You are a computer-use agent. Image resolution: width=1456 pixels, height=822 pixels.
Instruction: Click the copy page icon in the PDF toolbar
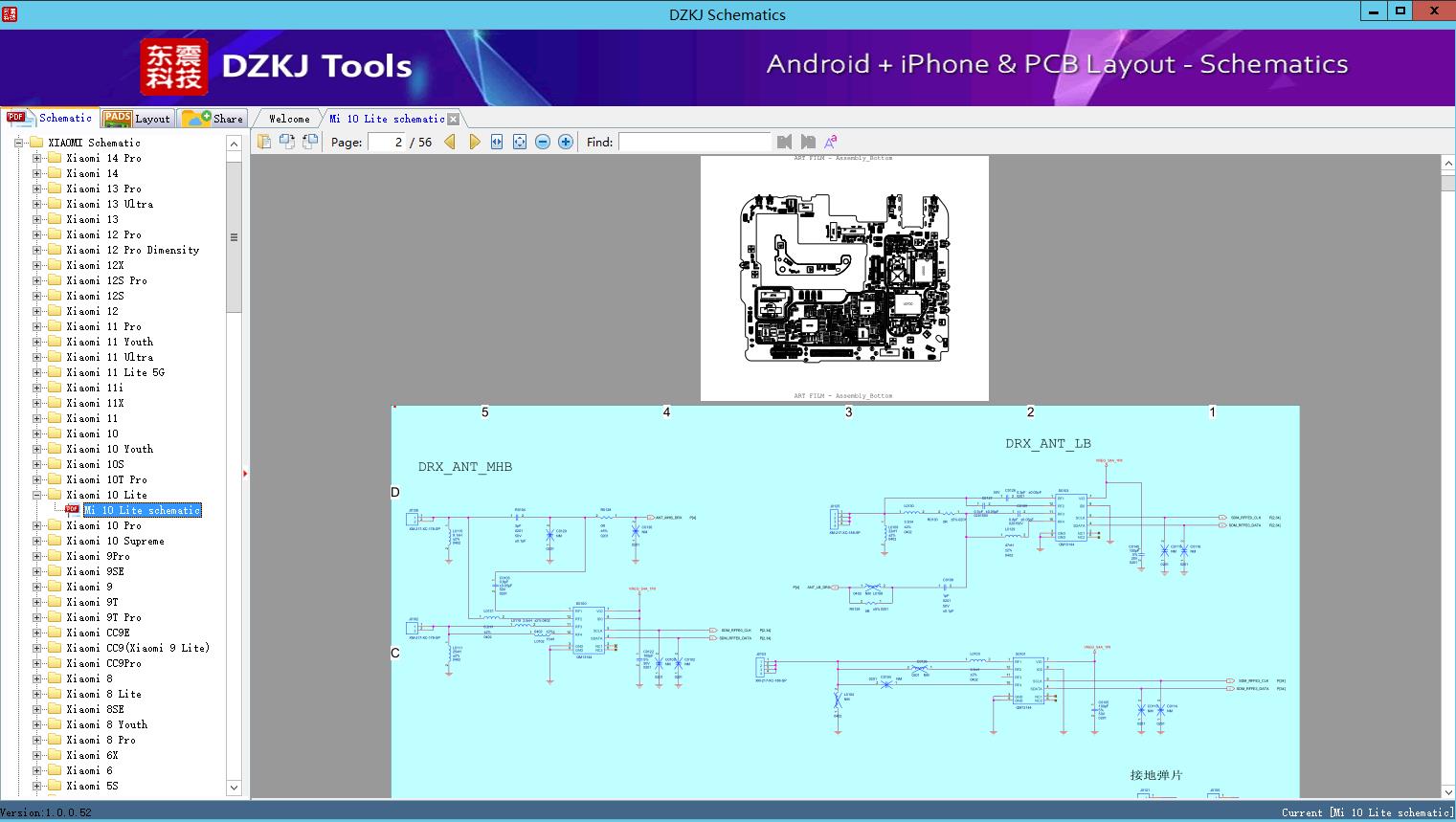coord(264,142)
